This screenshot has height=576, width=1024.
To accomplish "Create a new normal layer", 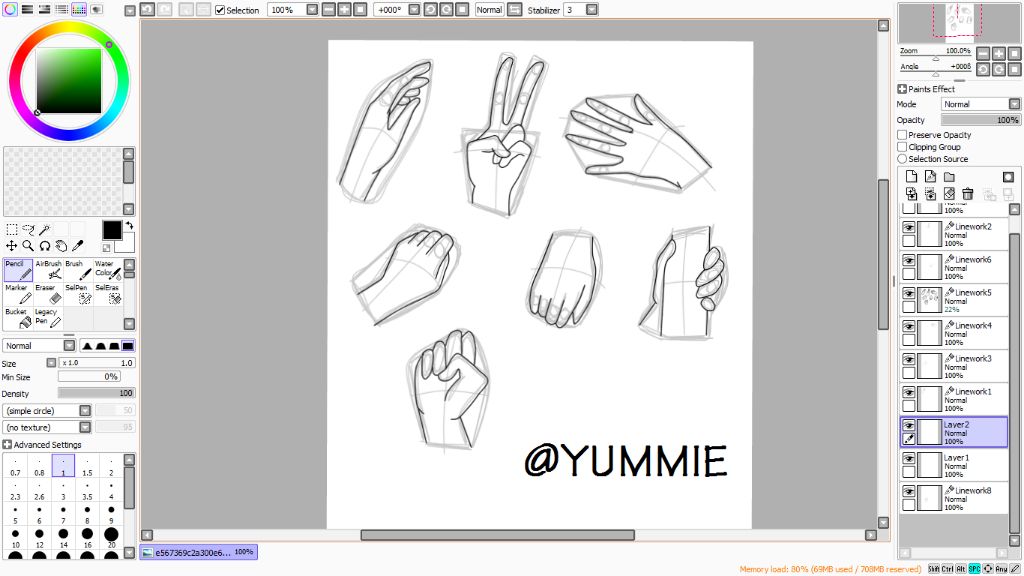I will tap(912, 176).
